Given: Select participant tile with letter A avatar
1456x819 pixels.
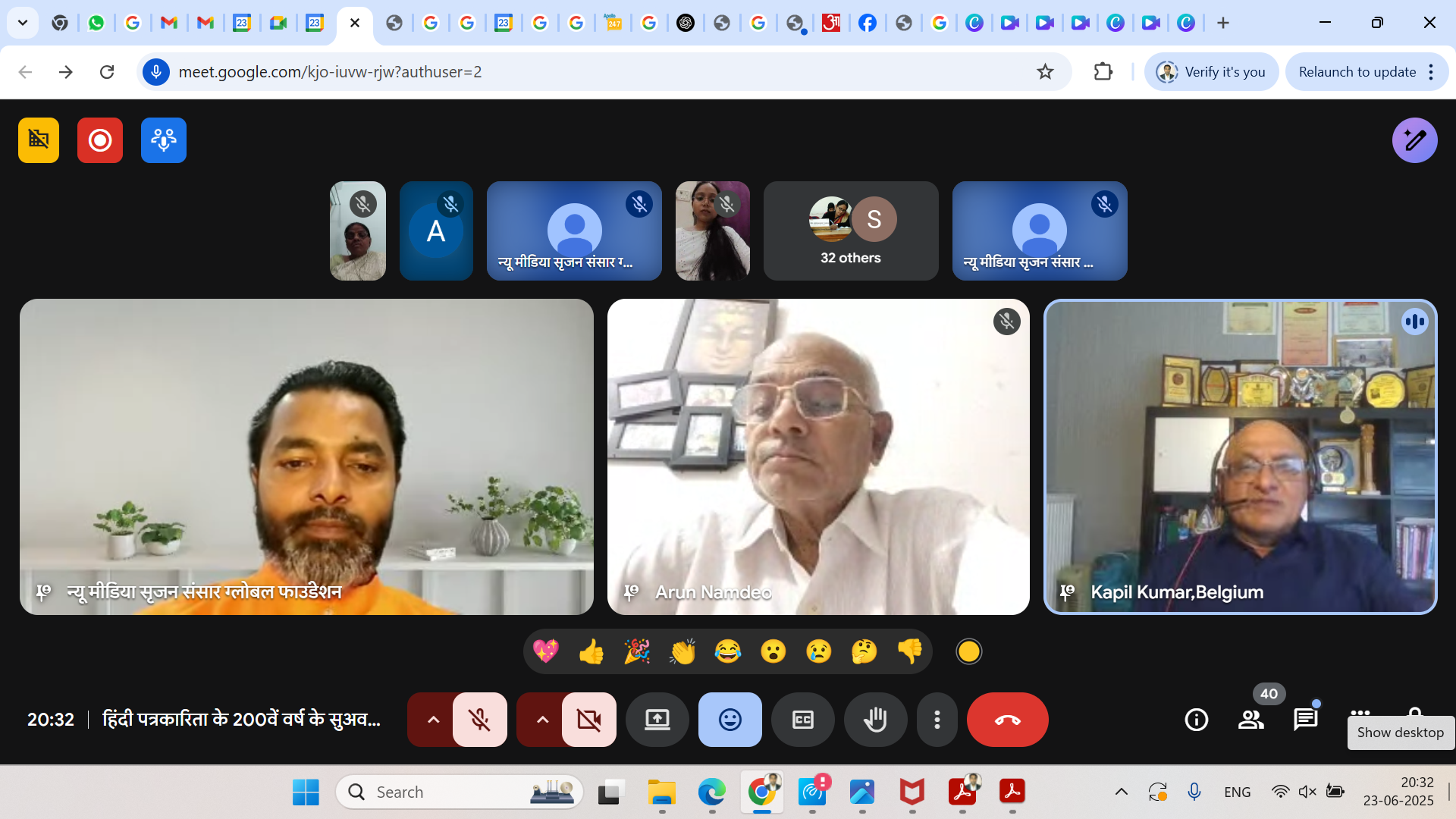Looking at the screenshot, I should (x=436, y=231).
